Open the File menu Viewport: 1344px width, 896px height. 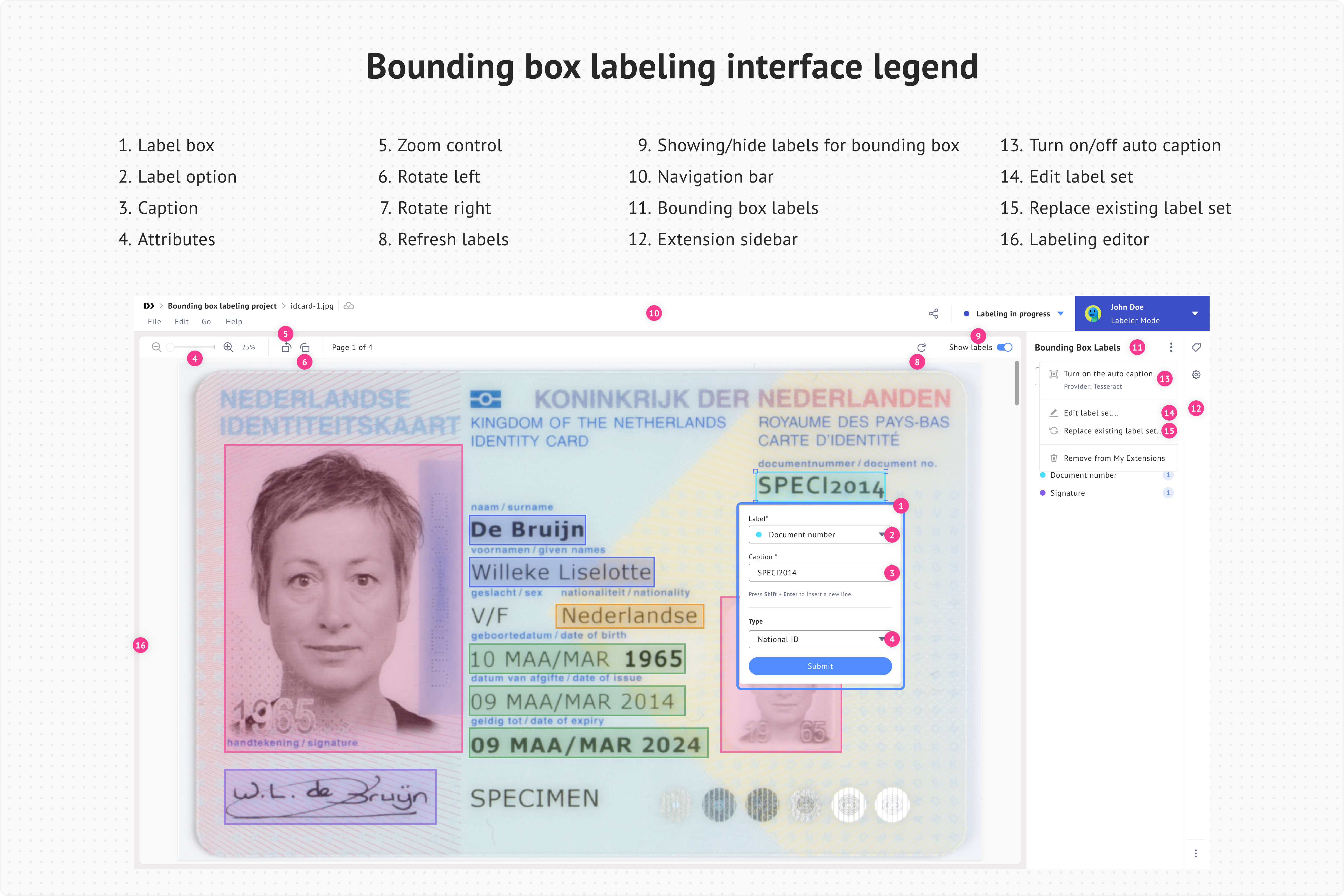(154, 322)
